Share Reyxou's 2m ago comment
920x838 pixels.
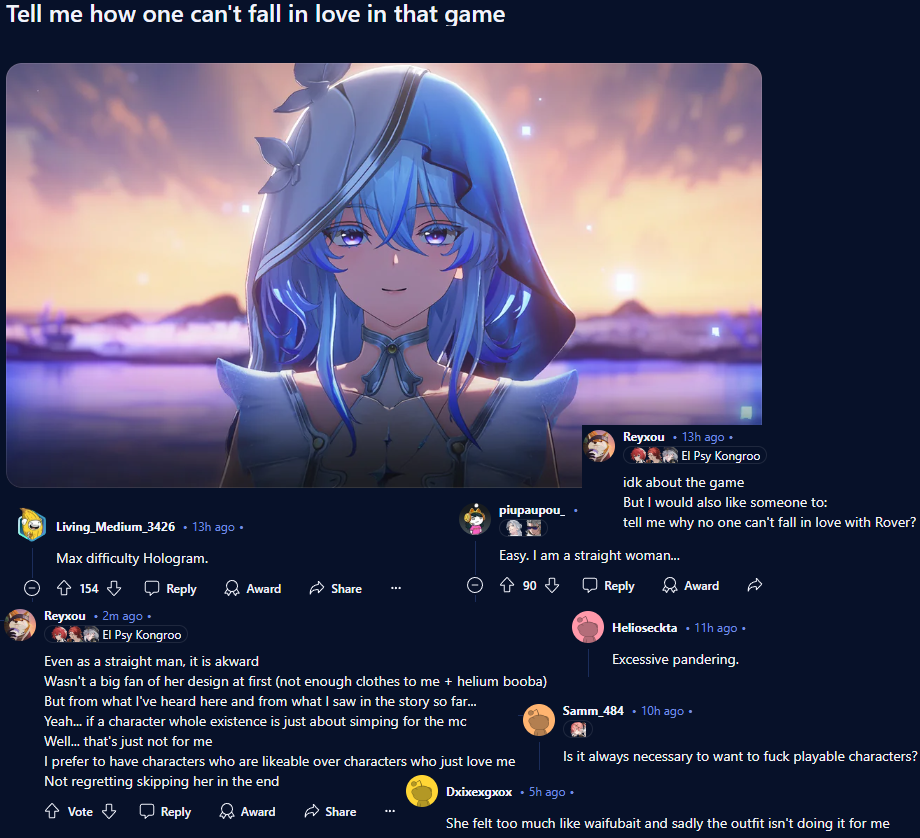[330, 811]
